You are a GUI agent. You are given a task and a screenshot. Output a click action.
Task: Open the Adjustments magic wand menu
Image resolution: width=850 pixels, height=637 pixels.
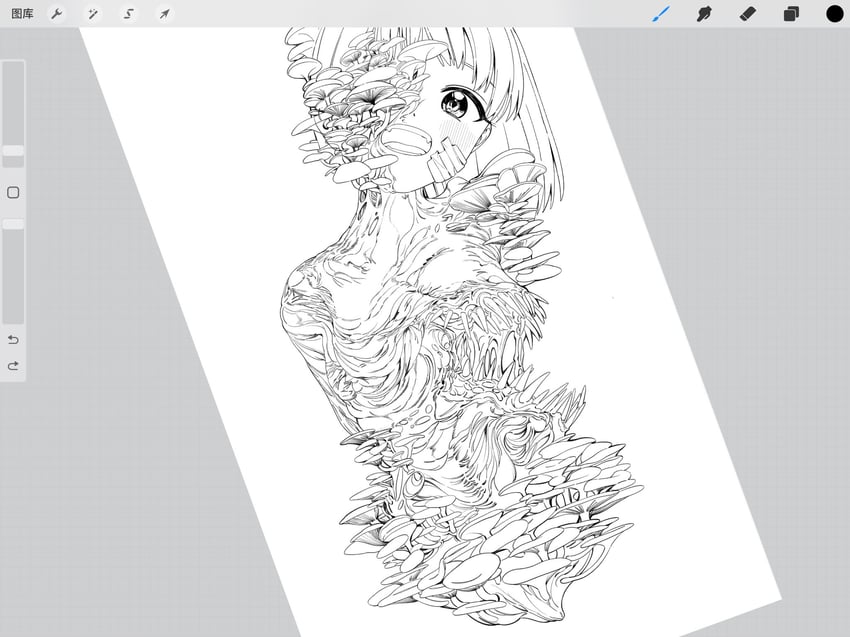[x=93, y=14]
